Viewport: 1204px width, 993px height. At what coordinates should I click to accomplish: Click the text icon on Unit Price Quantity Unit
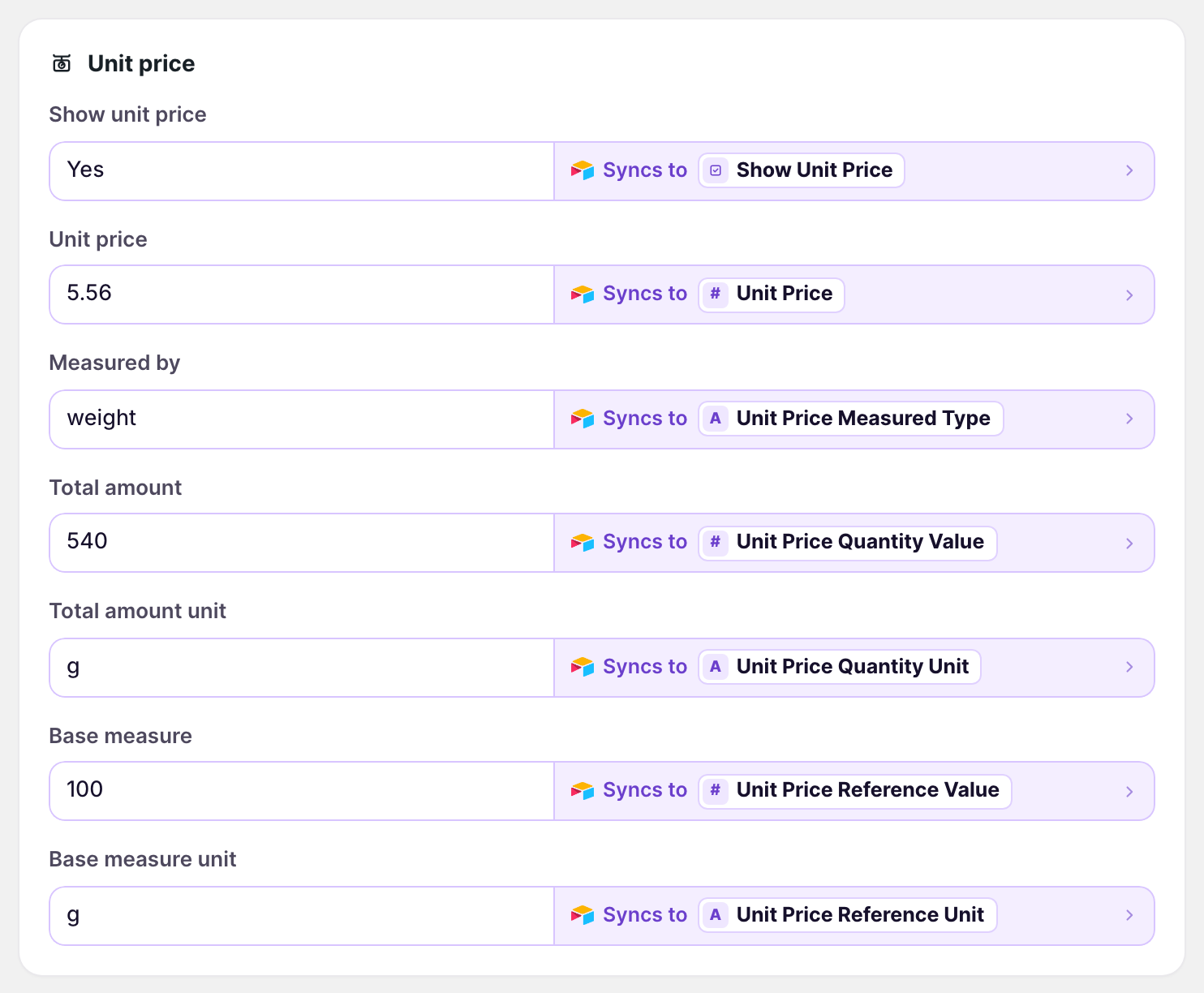pyautogui.click(x=716, y=667)
